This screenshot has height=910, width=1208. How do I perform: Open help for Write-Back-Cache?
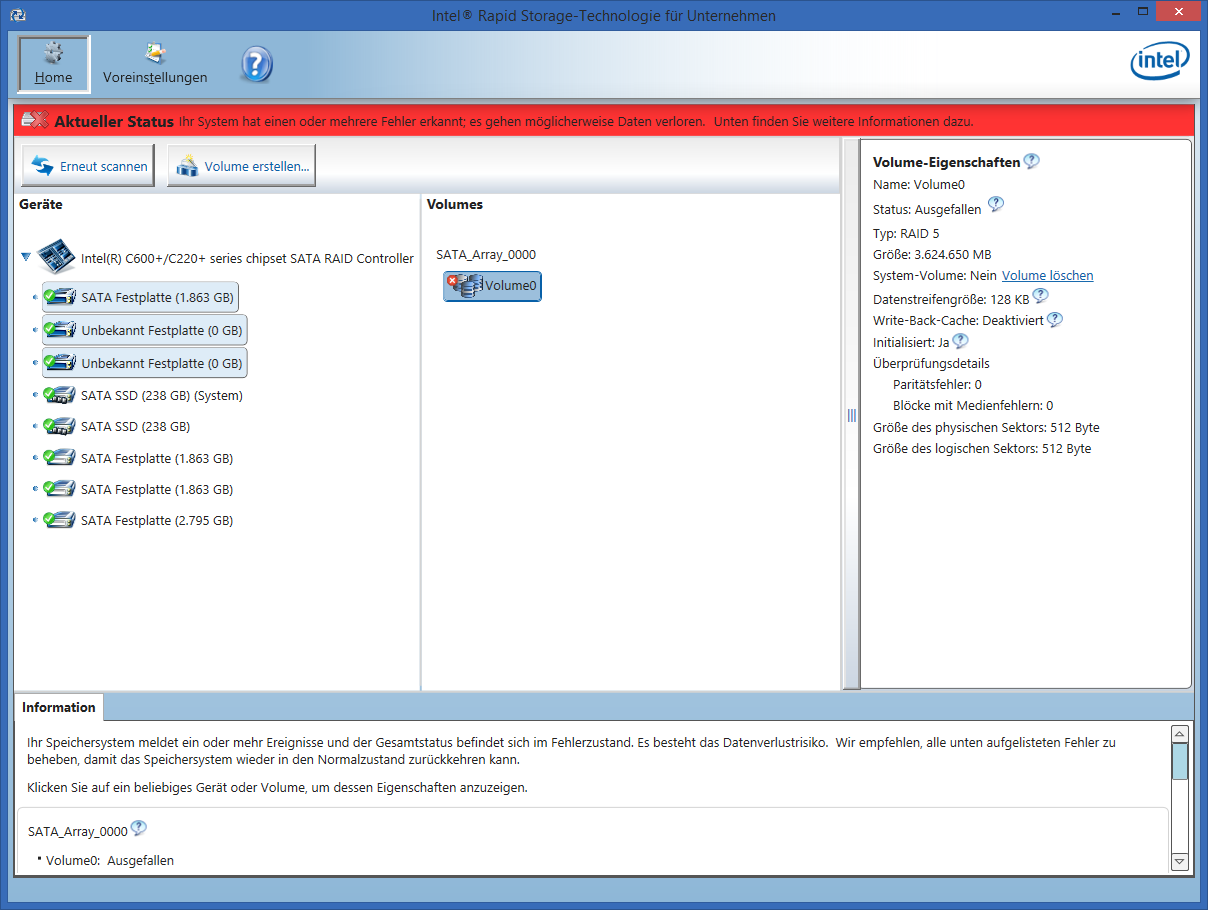click(1054, 319)
